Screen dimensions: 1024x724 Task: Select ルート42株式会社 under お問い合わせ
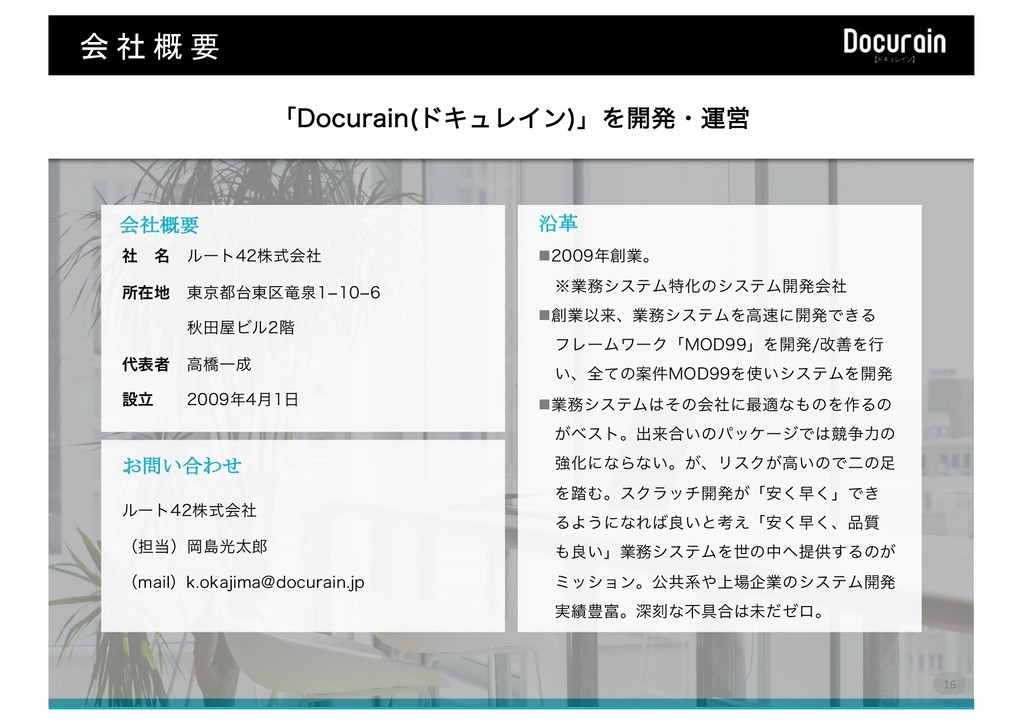tap(189, 511)
